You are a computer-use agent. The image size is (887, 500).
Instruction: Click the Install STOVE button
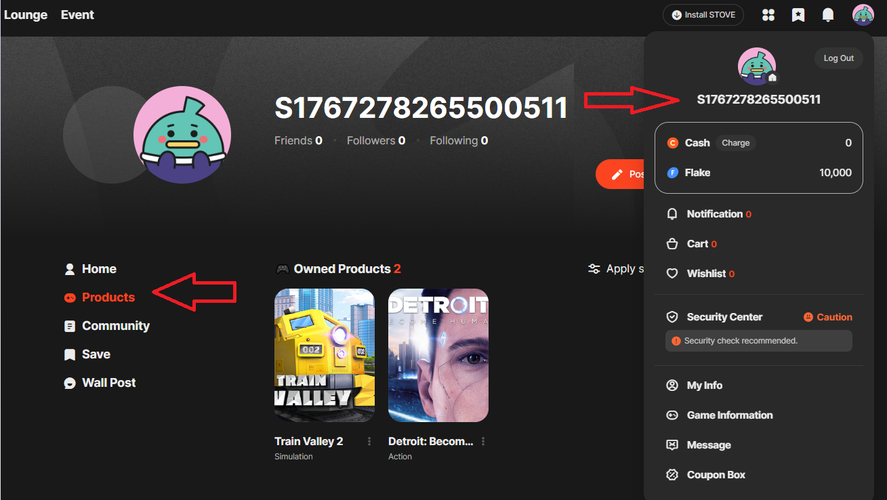click(x=703, y=15)
